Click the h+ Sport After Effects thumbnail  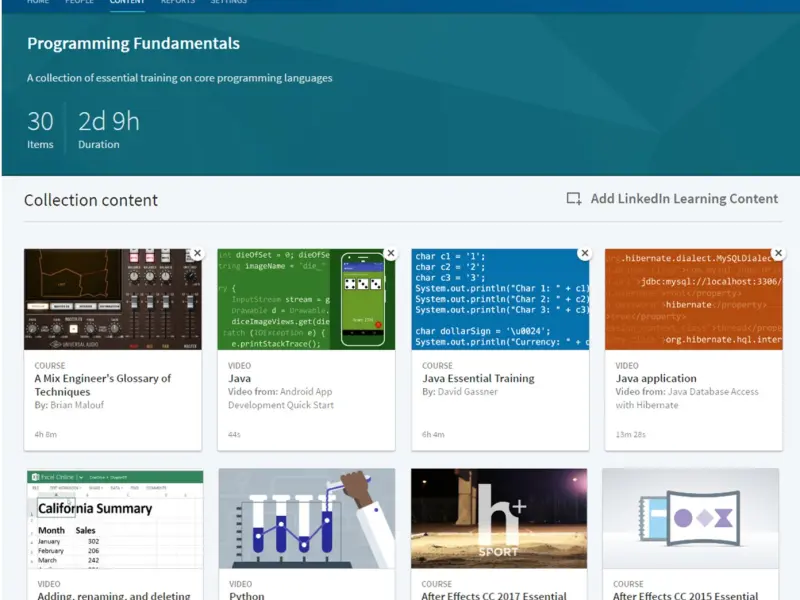(499, 519)
